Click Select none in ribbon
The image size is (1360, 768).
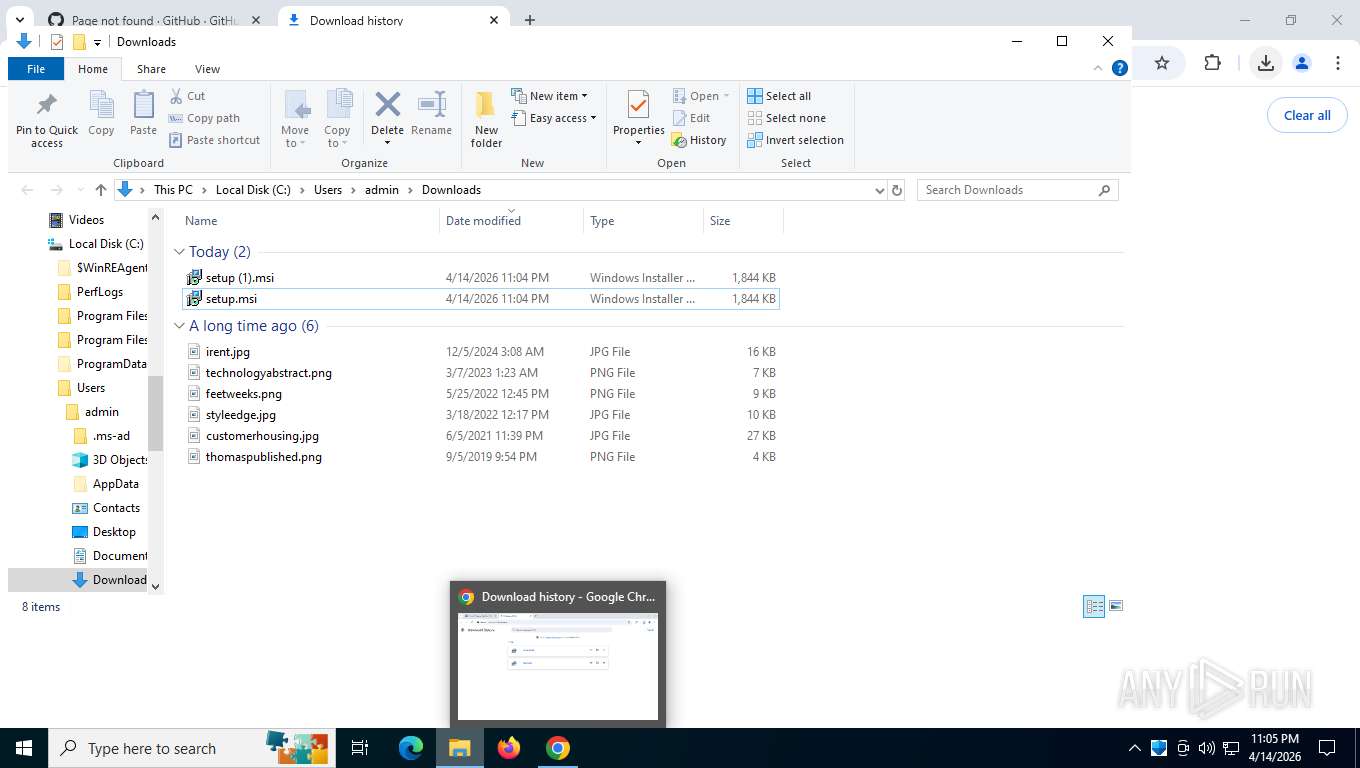pyautogui.click(x=786, y=118)
